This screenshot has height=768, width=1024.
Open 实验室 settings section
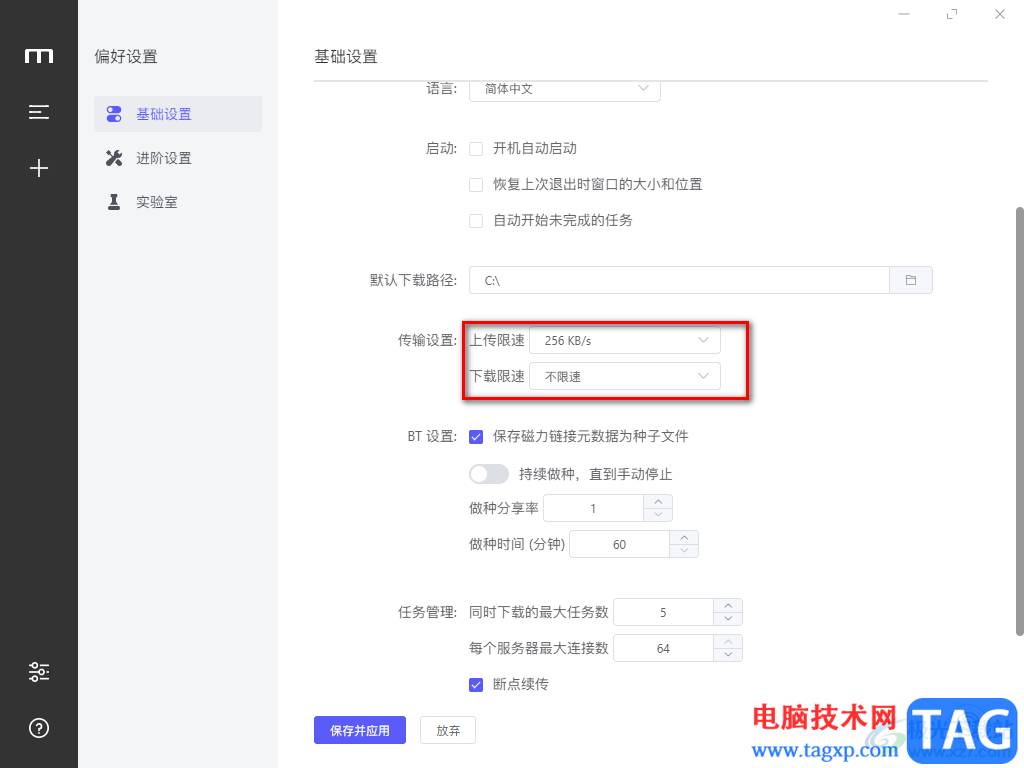178,202
